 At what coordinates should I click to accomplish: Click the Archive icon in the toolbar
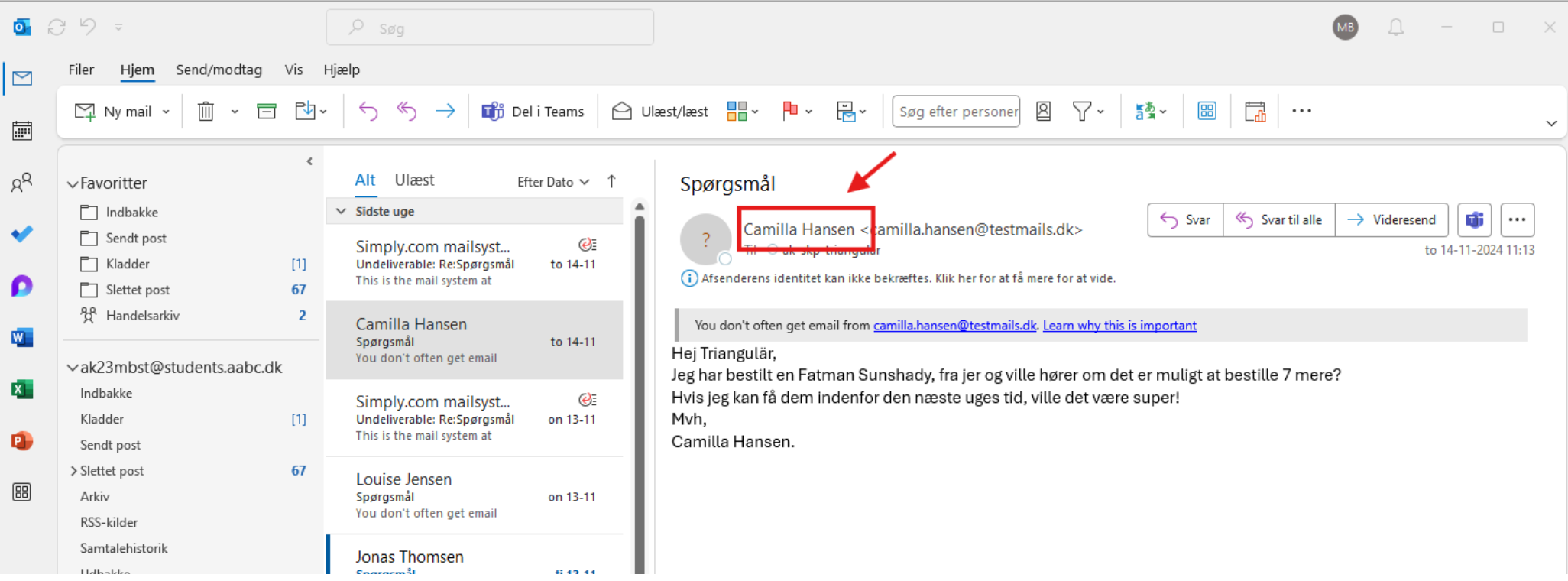point(266,112)
